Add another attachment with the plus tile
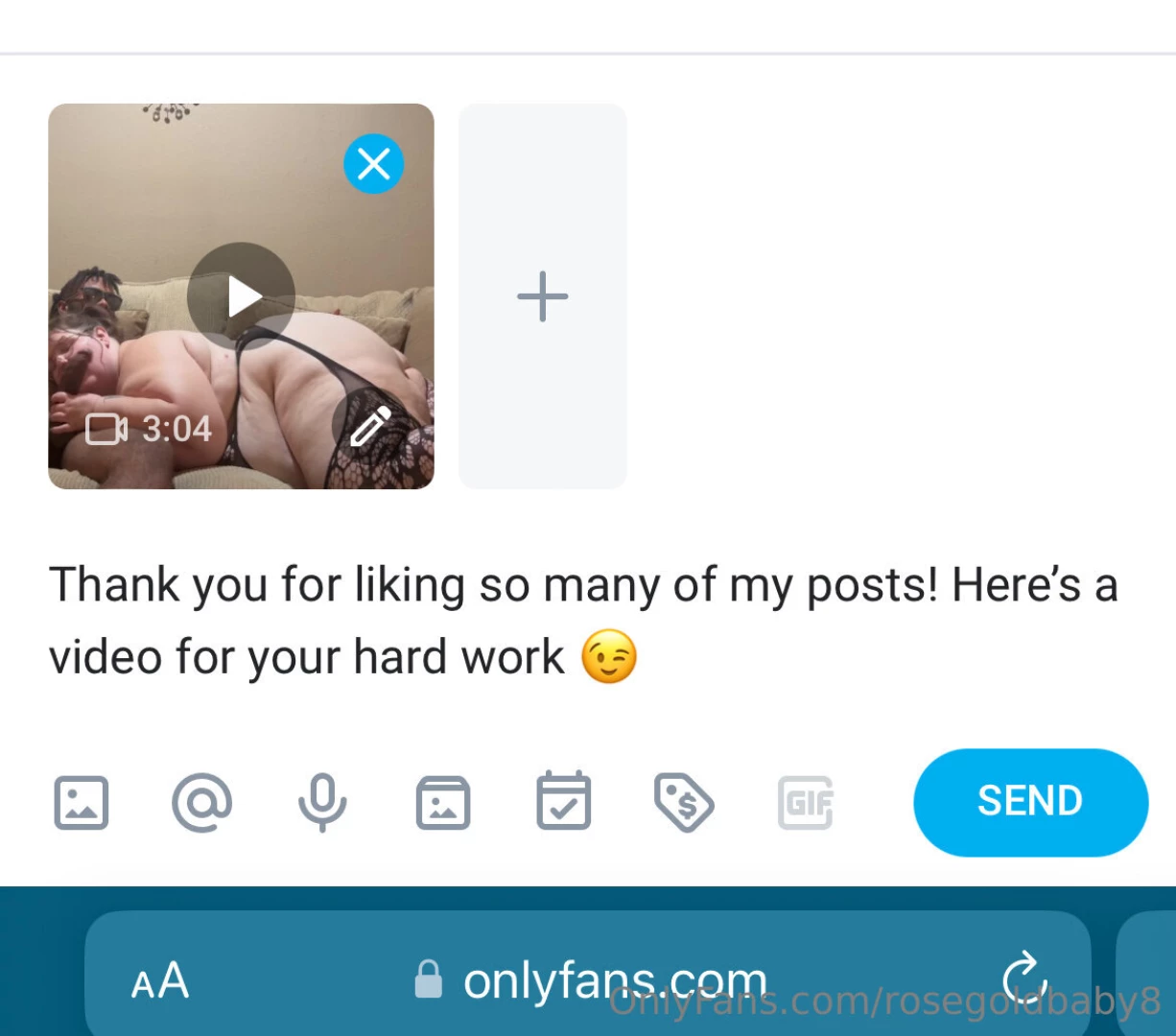 542,295
